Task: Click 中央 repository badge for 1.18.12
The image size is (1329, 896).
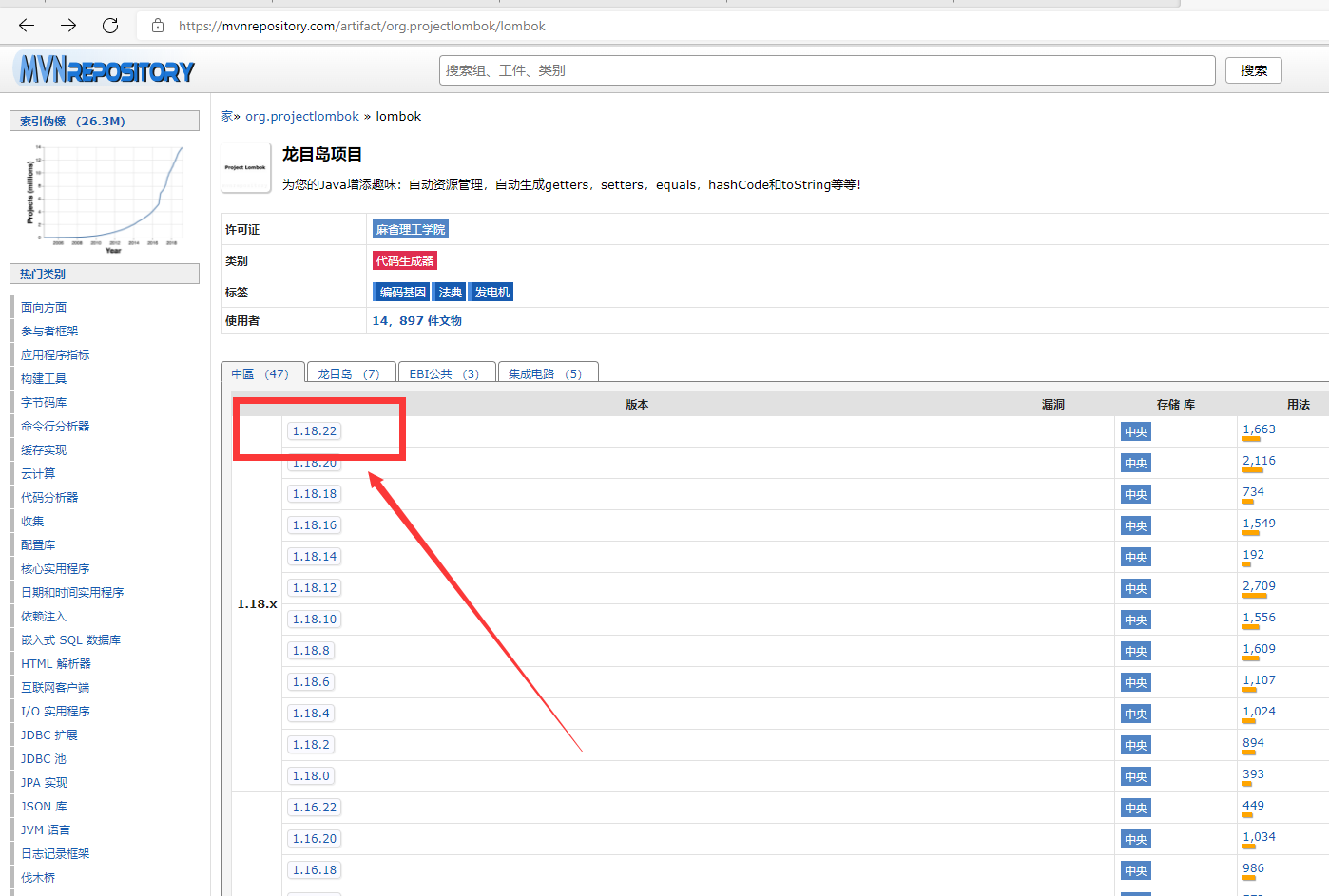Action: pos(1136,588)
